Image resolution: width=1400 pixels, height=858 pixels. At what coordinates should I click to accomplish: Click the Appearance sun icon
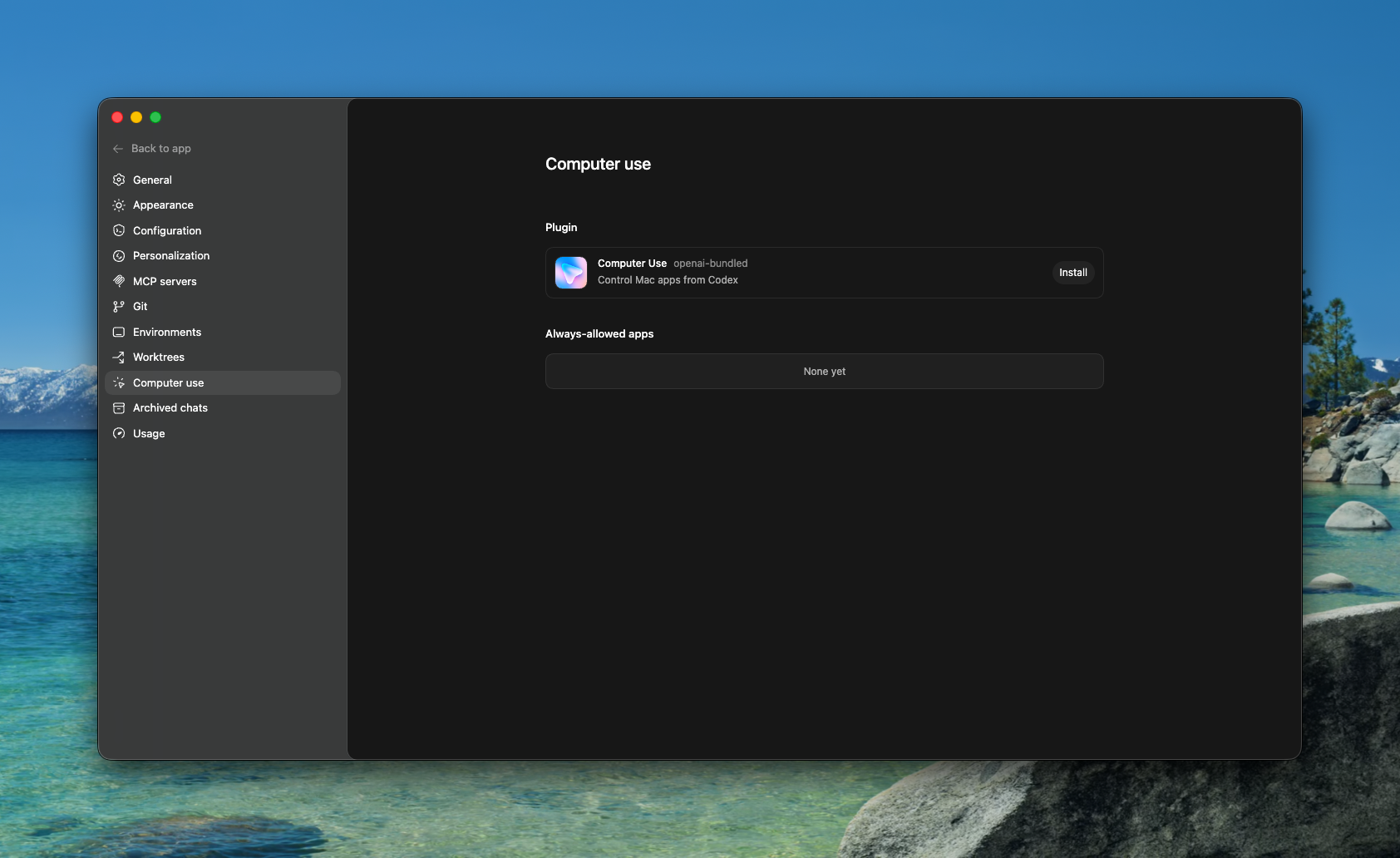(119, 205)
